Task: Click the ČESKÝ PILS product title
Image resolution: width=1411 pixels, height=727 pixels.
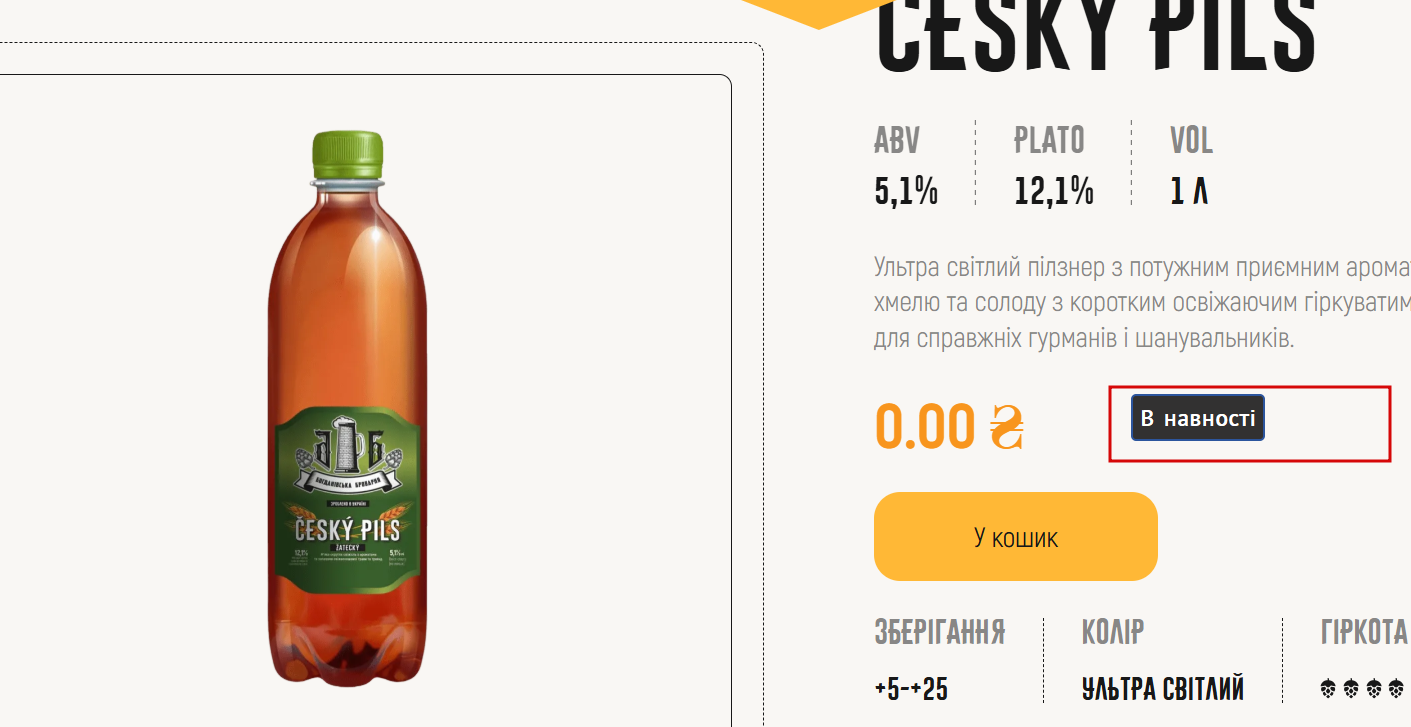Action: pyautogui.click(x=1096, y=38)
